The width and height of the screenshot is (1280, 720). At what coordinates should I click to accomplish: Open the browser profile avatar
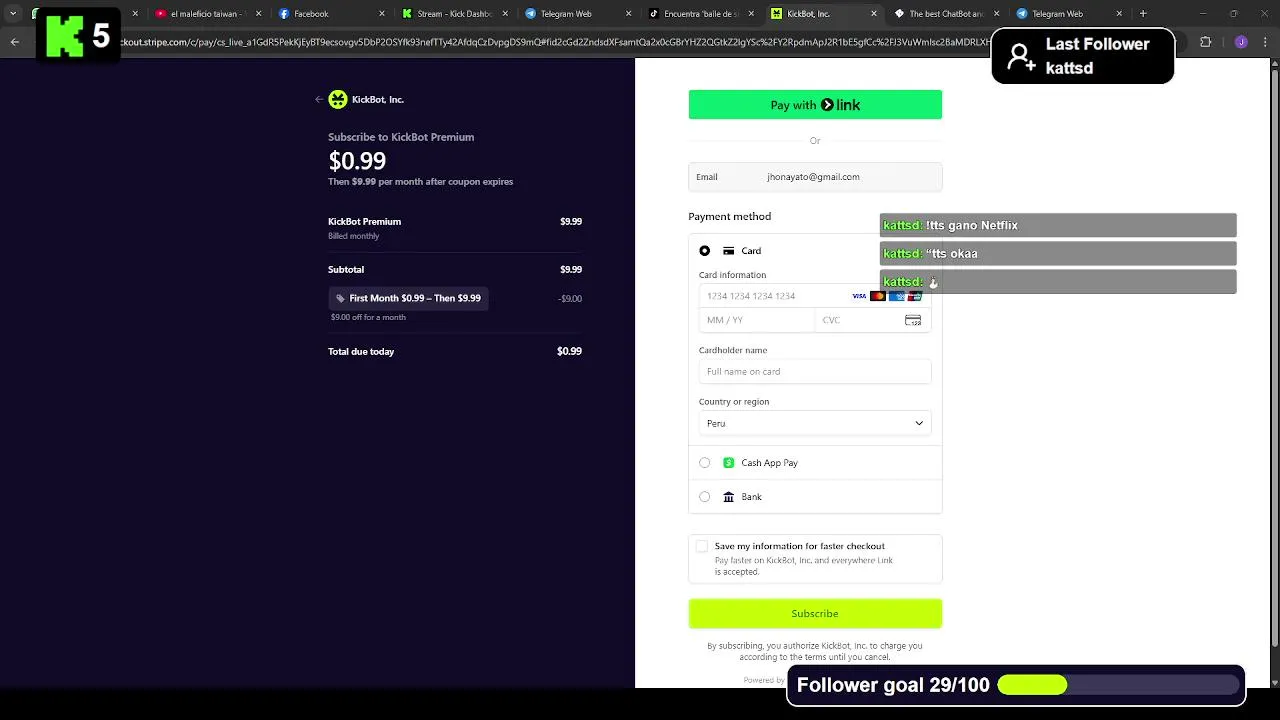click(1241, 42)
